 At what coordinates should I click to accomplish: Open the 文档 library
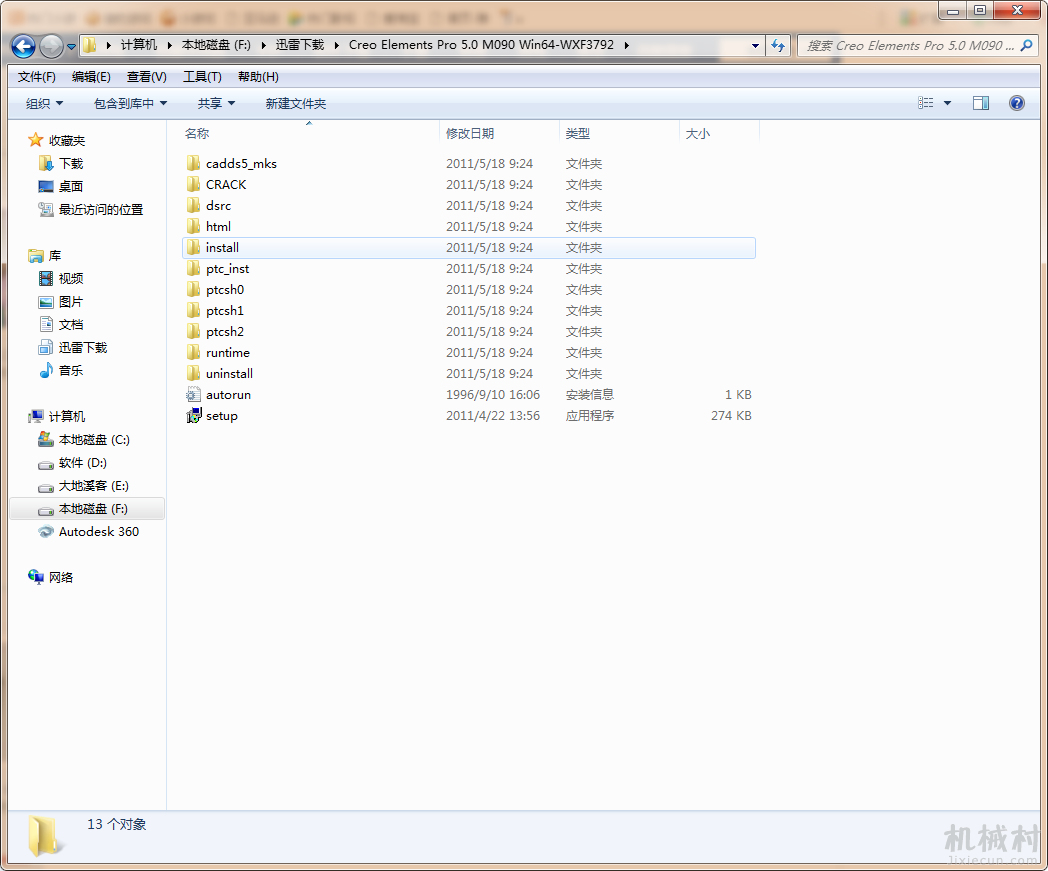[71, 325]
